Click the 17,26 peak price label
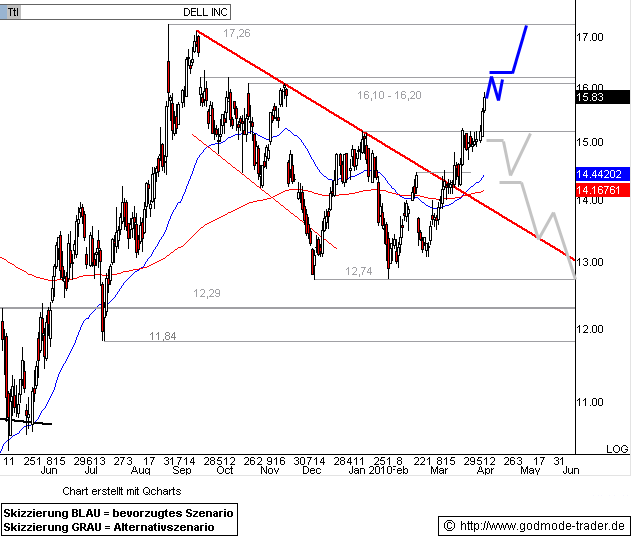 [x=237, y=33]
